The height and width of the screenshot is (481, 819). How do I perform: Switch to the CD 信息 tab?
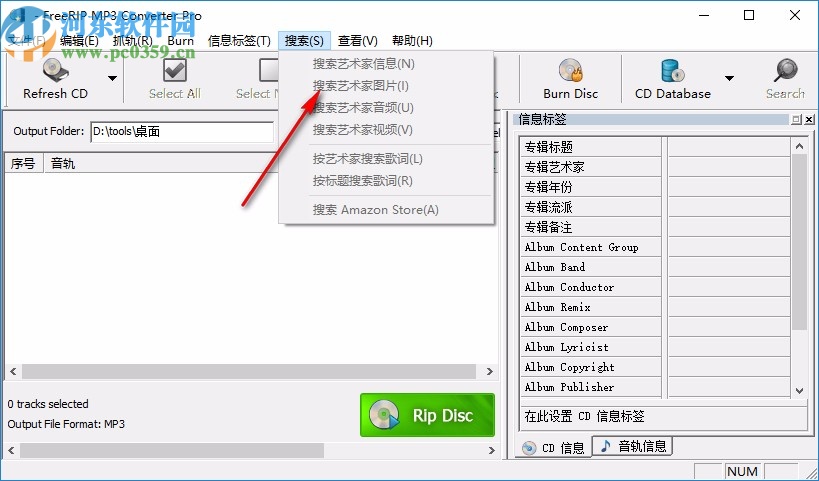tap(554, 448)
